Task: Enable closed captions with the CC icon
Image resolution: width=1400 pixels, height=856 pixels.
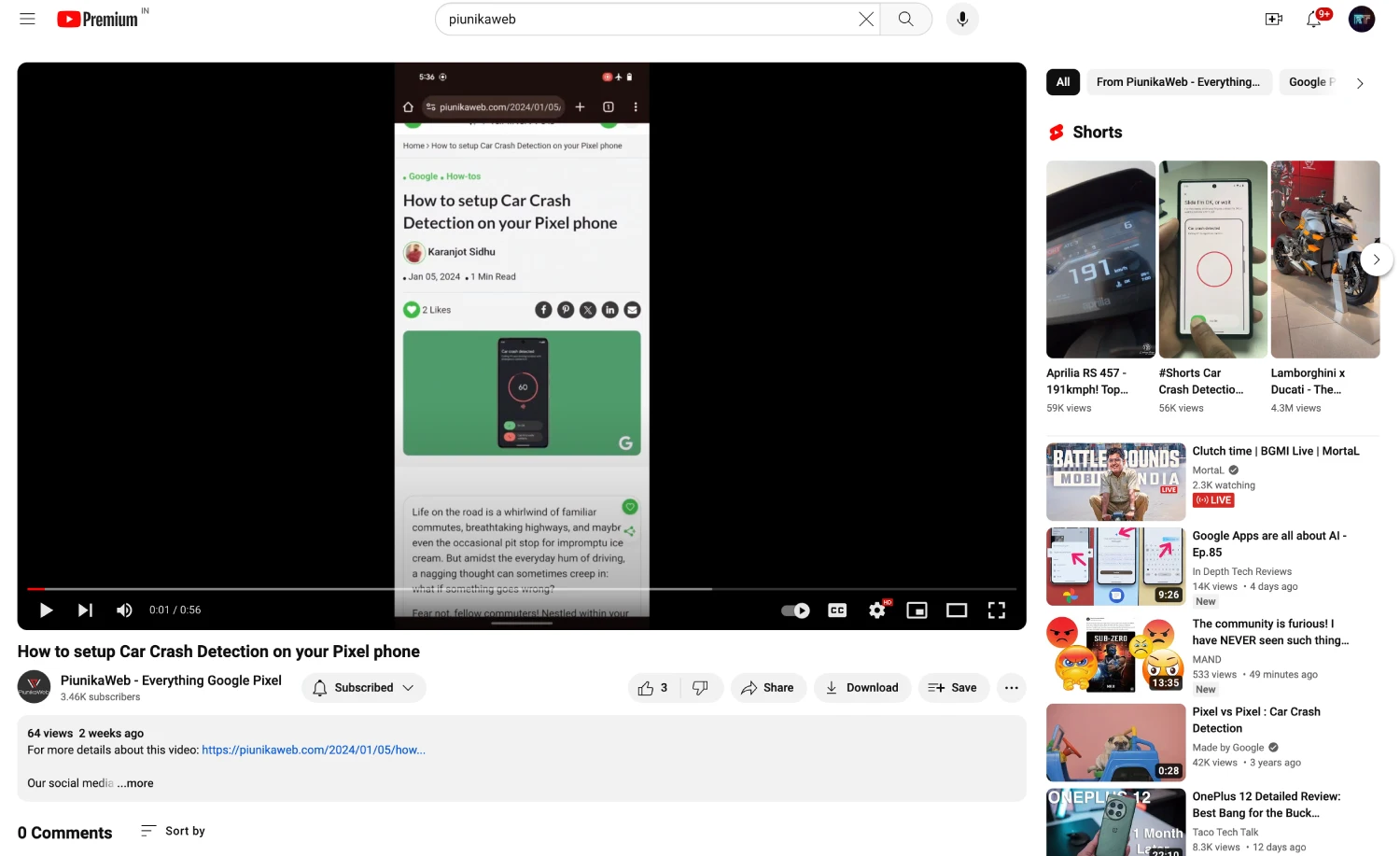Action: [836, 610]
